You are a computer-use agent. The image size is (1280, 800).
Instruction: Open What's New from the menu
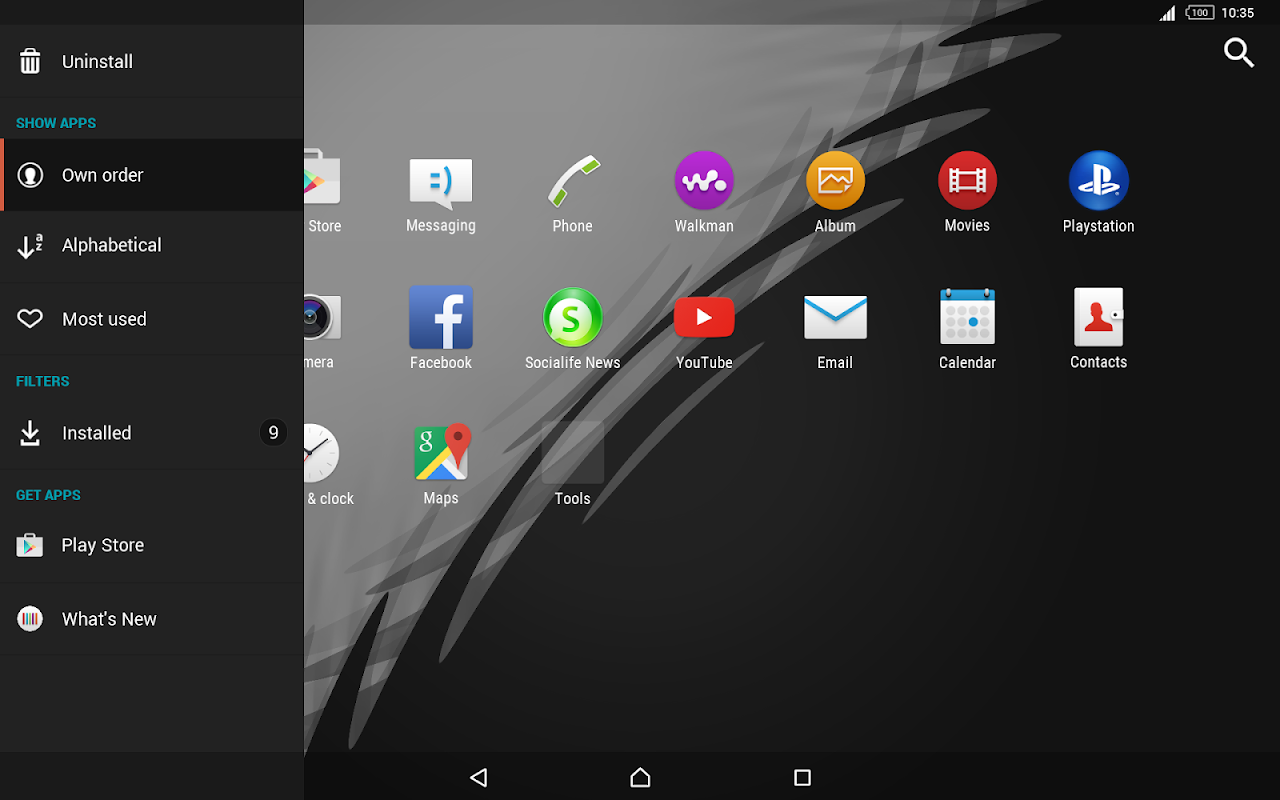152,619
